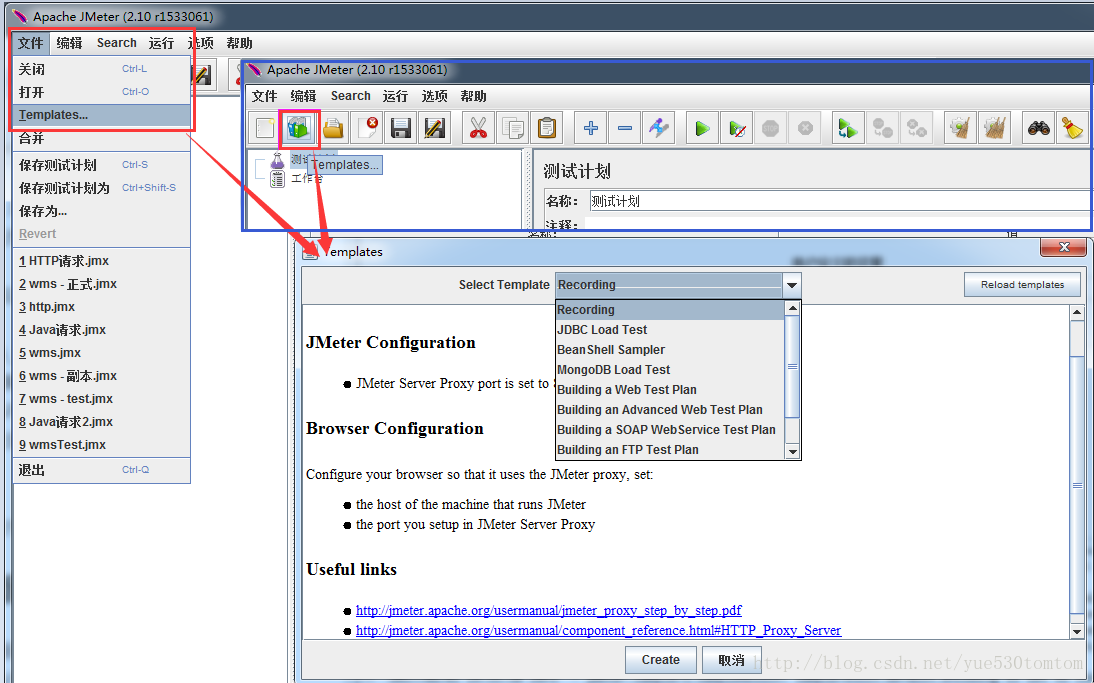Click the Open folder toolbar icon
The width and height of the screenshot is (1094, 683).
[334, 128]
